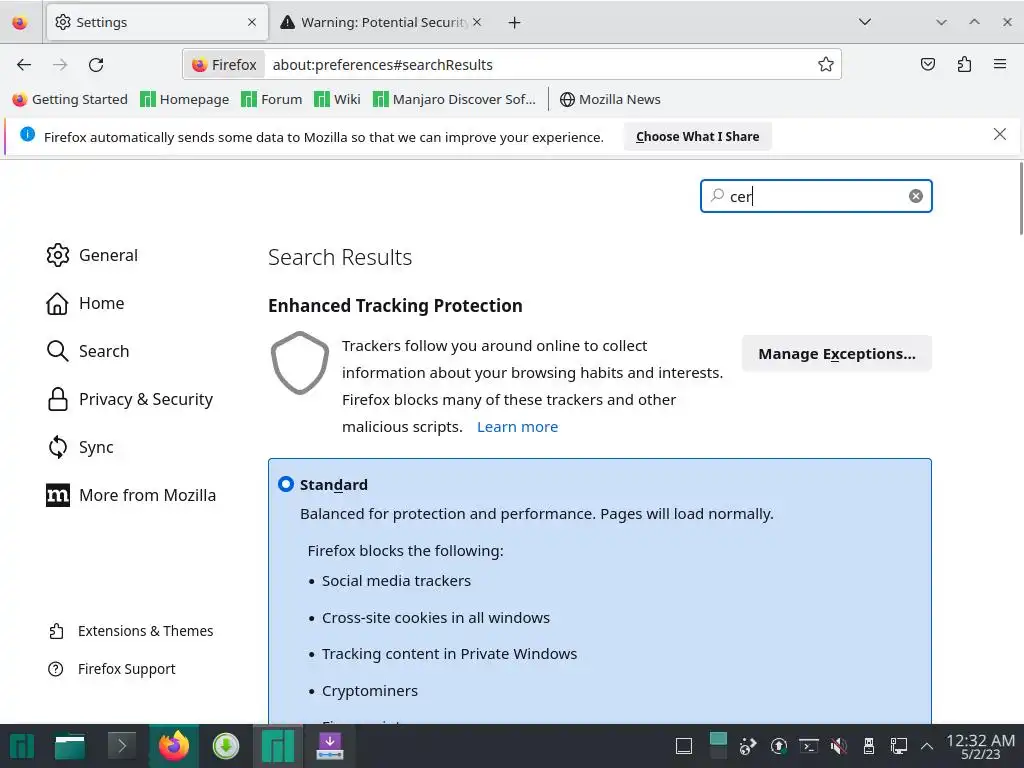Open Mozilla News bookmark

[x=610, y=99]
